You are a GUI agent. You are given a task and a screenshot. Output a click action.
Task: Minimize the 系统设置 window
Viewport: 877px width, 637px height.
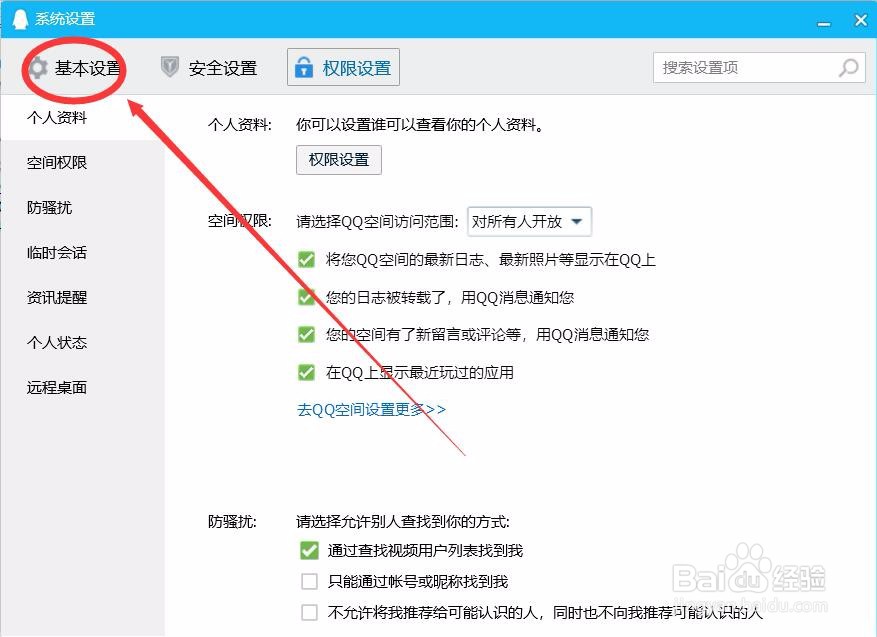click(824, 22)
